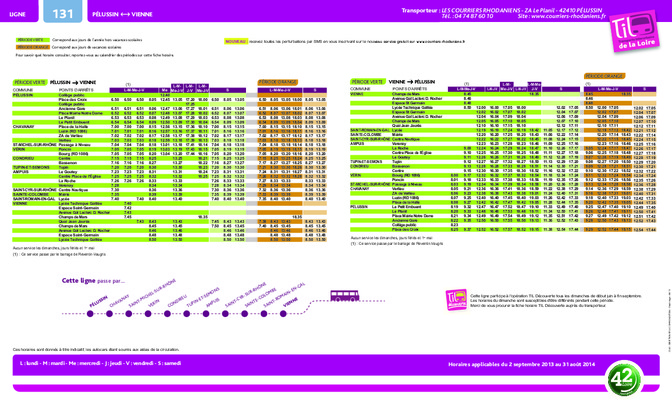Screen dimensions: 672x400
Task: Click the purple bus icon on the route
Action: (x=345, y=295)
